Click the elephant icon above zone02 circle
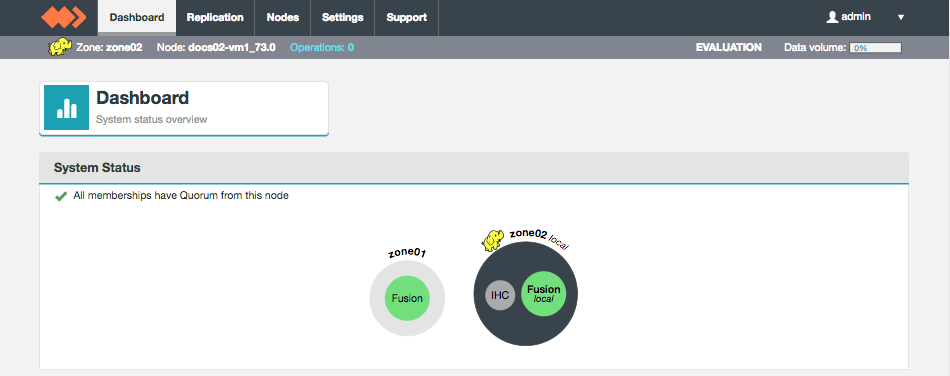 click(493, 240)
